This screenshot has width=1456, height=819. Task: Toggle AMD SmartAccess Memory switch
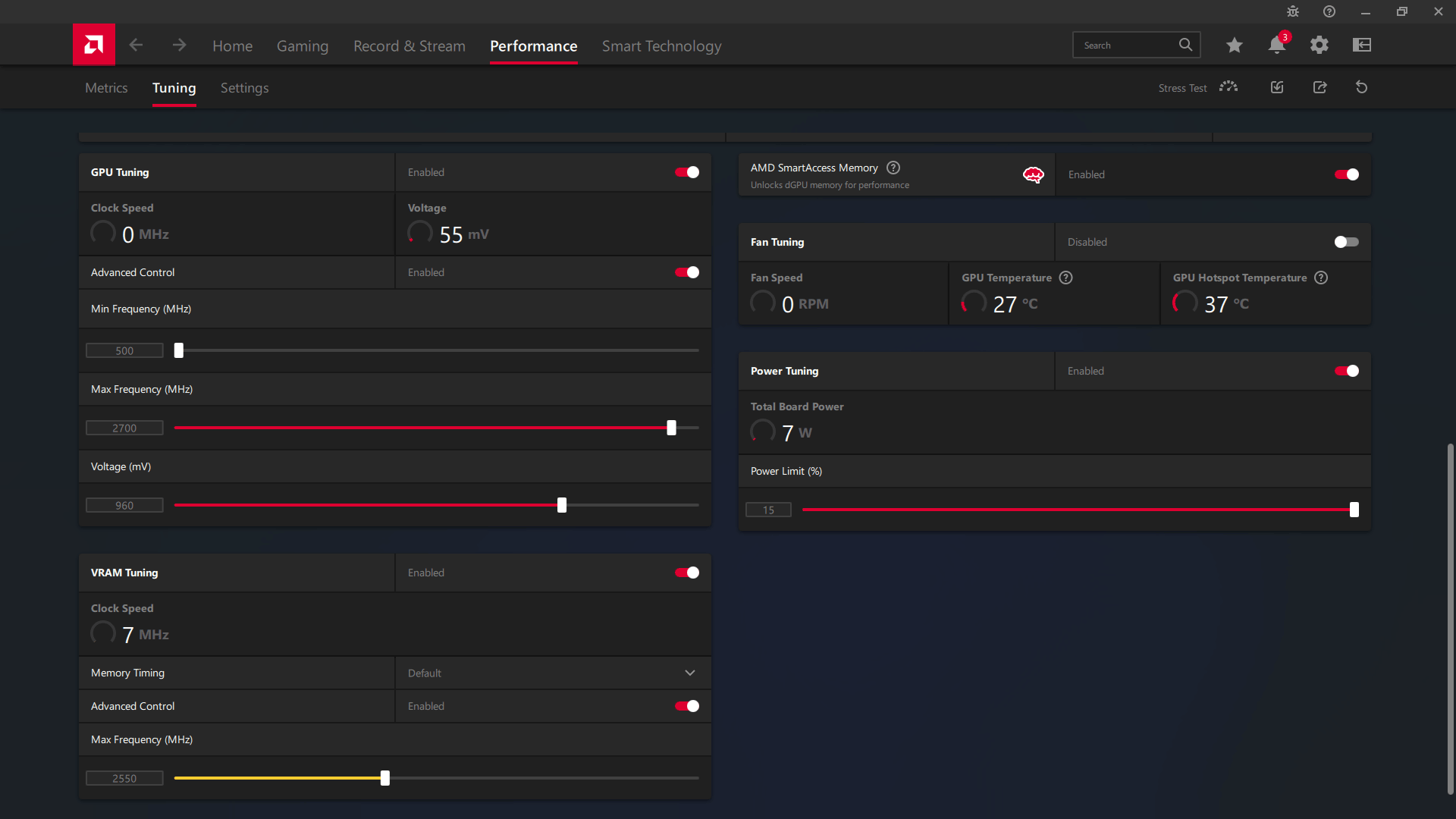[1347, 174]
